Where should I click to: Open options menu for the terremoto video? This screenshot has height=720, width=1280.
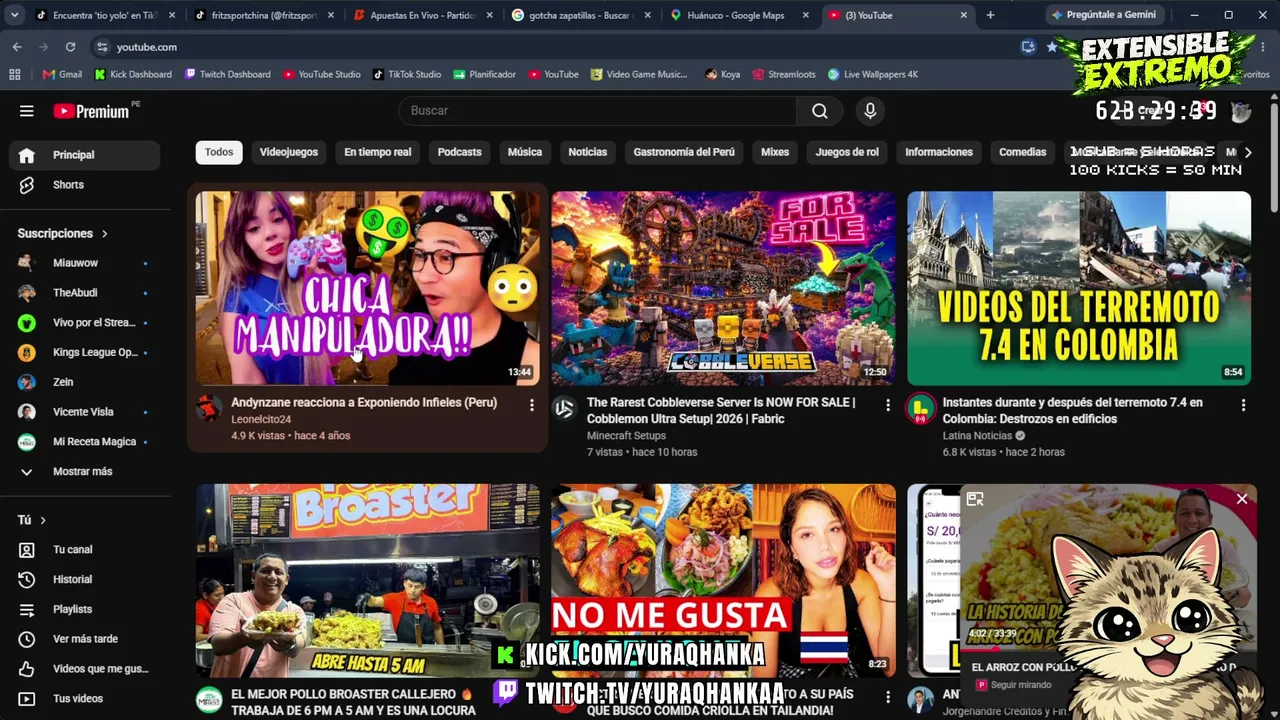point(1243,405)
